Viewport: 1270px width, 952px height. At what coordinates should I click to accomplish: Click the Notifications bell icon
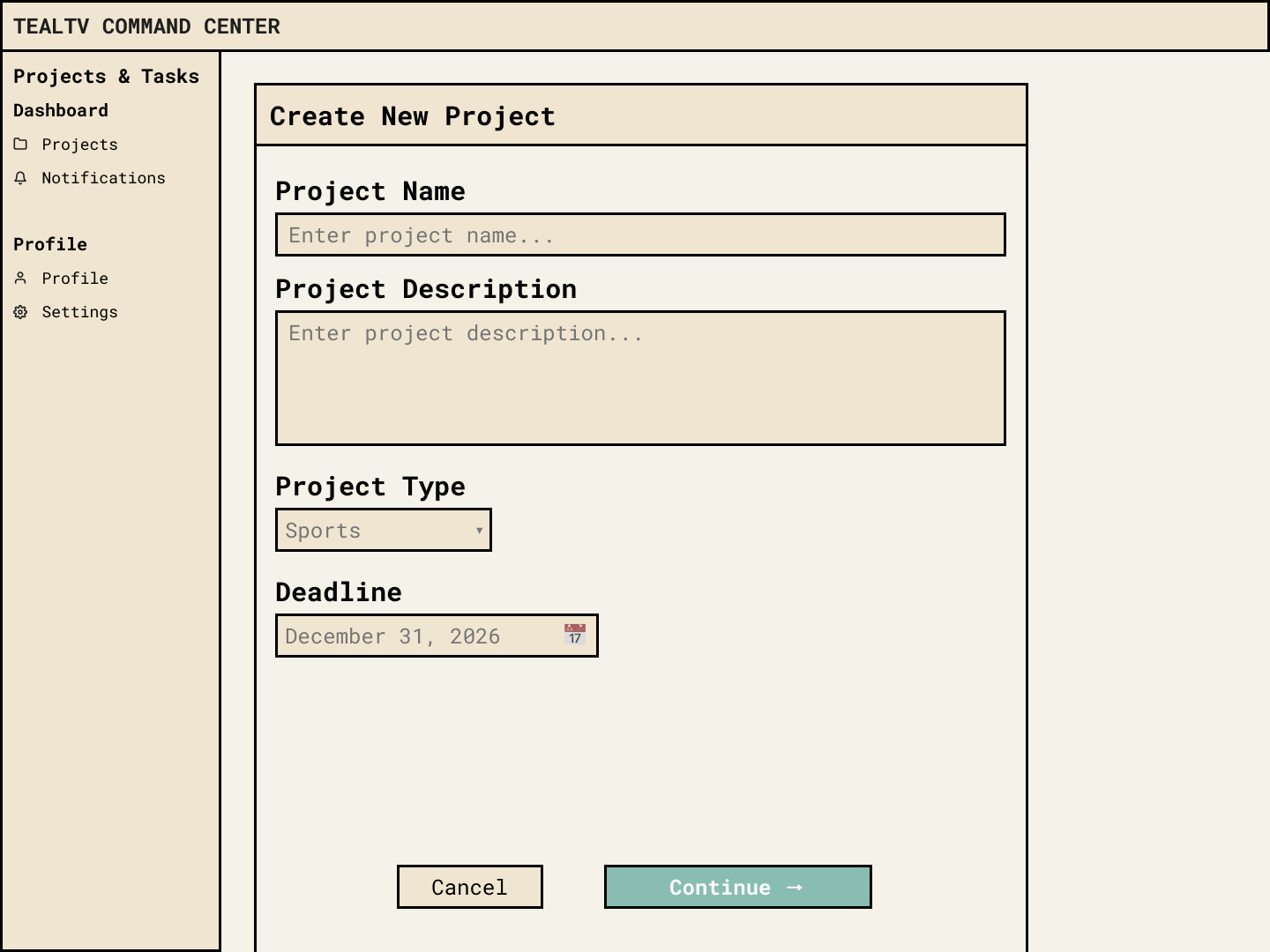click(20, 178)
